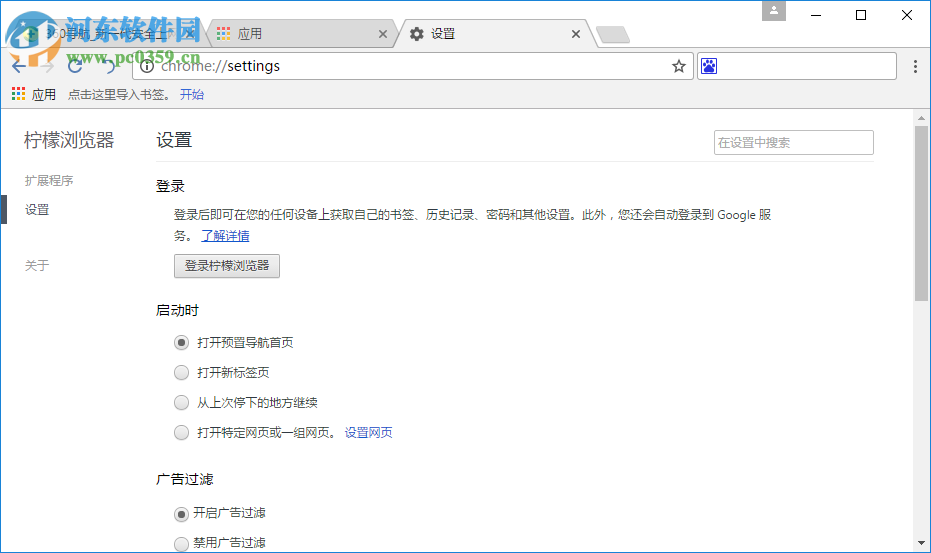
Task: Bookmark this page with the star icon
Action: coord(679,66)
